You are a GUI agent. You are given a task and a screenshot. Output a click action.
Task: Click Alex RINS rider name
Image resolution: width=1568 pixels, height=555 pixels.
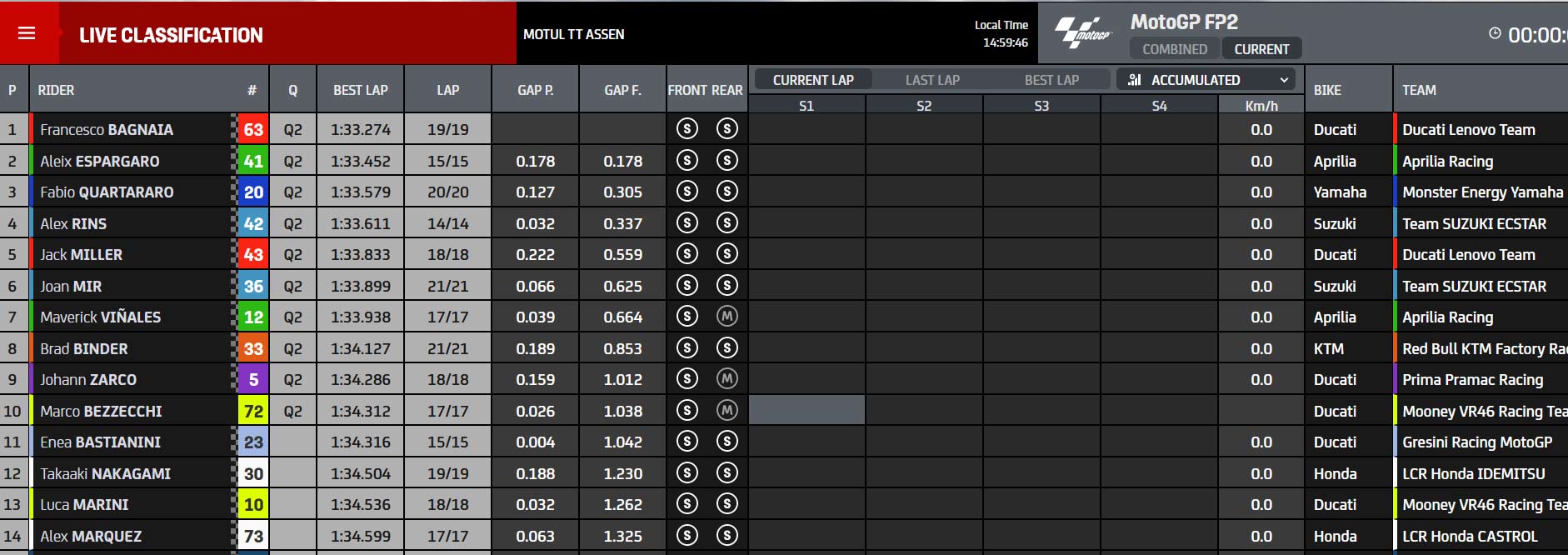tap(73, 223)
